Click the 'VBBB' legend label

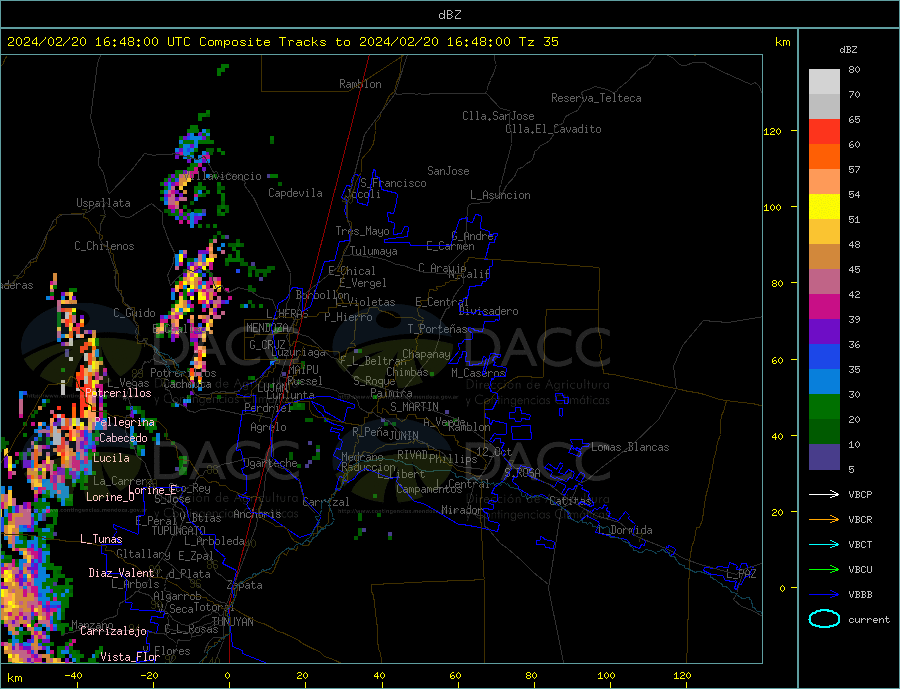(x=860, y=595)
